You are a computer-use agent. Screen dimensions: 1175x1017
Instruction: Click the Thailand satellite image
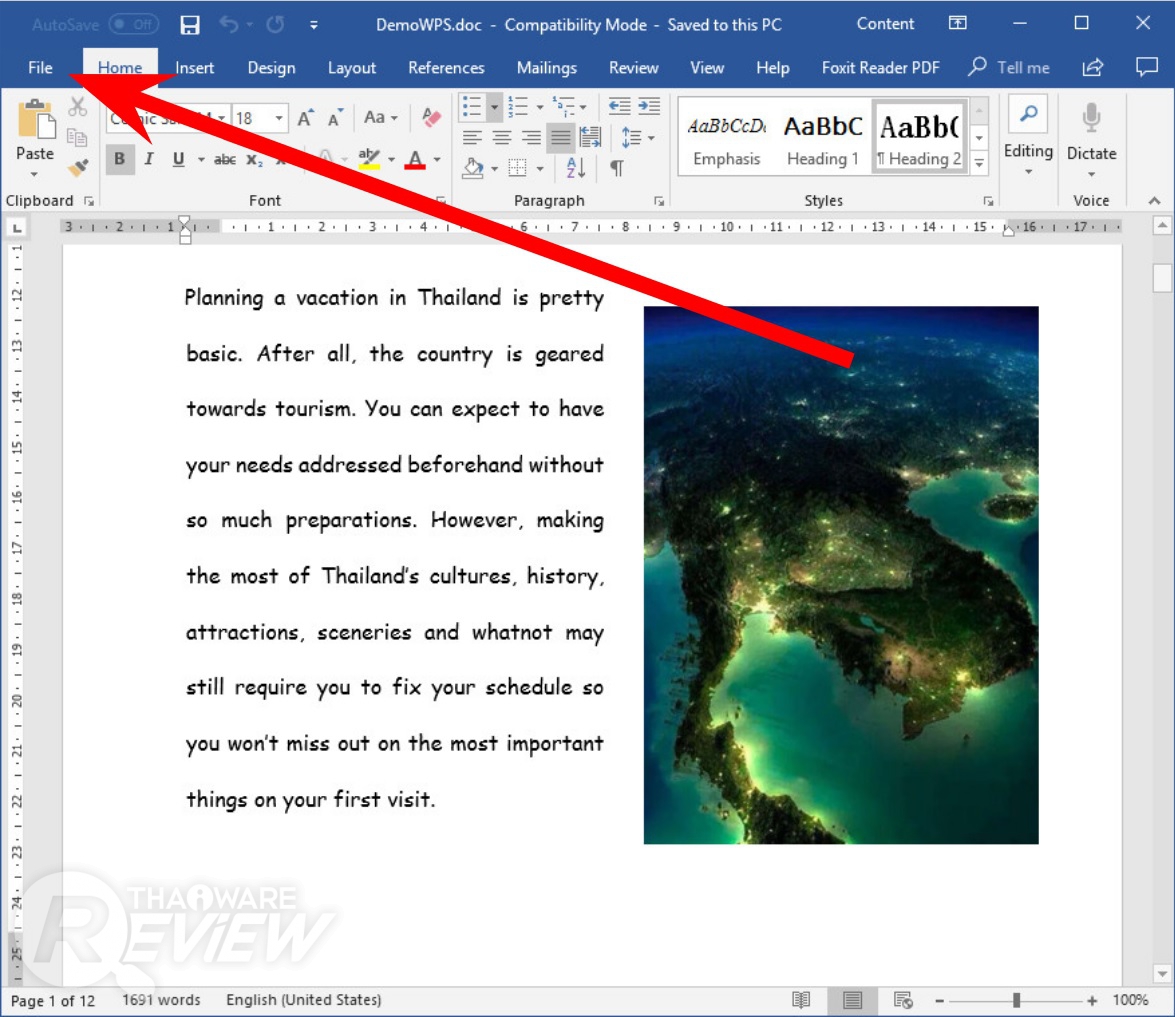click(x=840, y=575)
